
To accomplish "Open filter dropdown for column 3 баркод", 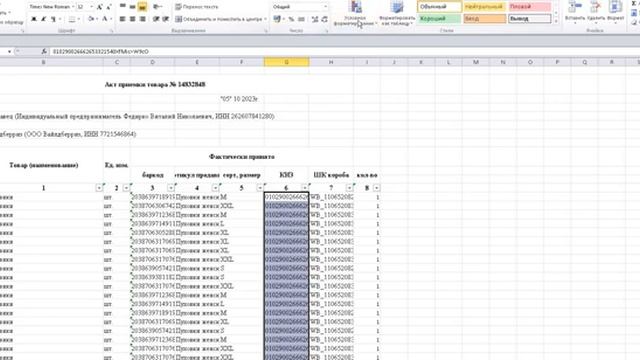I will tap(171, 188).
